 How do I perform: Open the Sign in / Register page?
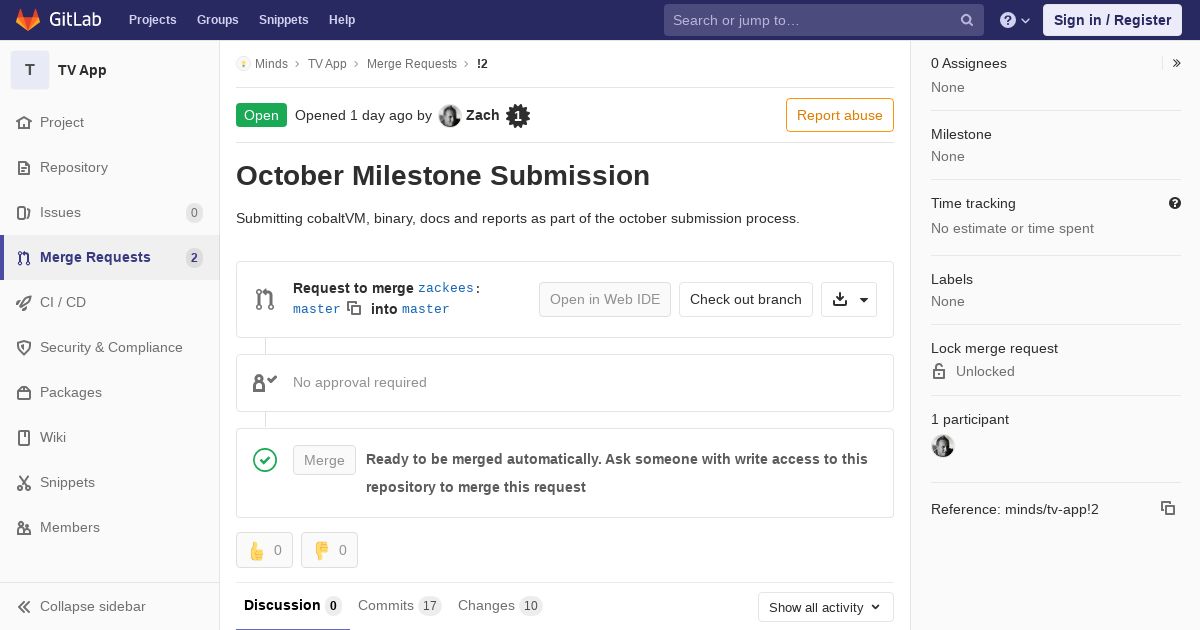click(1112, 20)
